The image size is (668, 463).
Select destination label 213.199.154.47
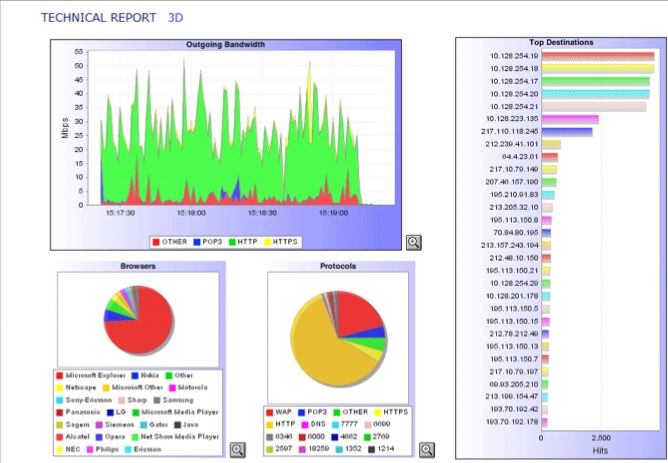pos(512,397)
